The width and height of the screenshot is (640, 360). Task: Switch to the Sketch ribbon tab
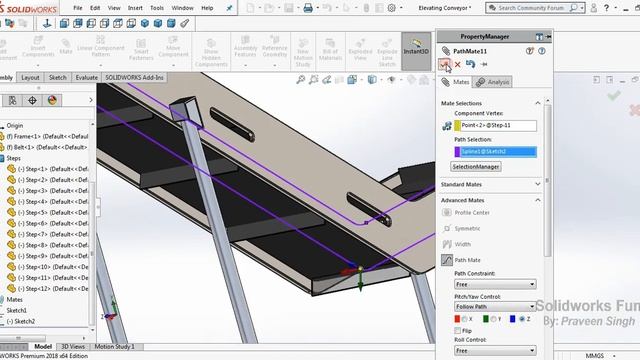(58, 78)
